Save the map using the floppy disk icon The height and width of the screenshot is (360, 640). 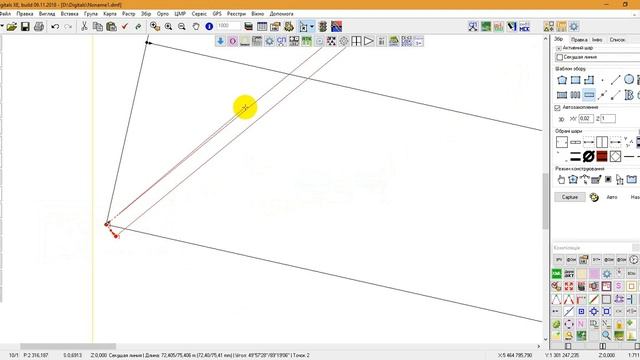click(25, 27)
